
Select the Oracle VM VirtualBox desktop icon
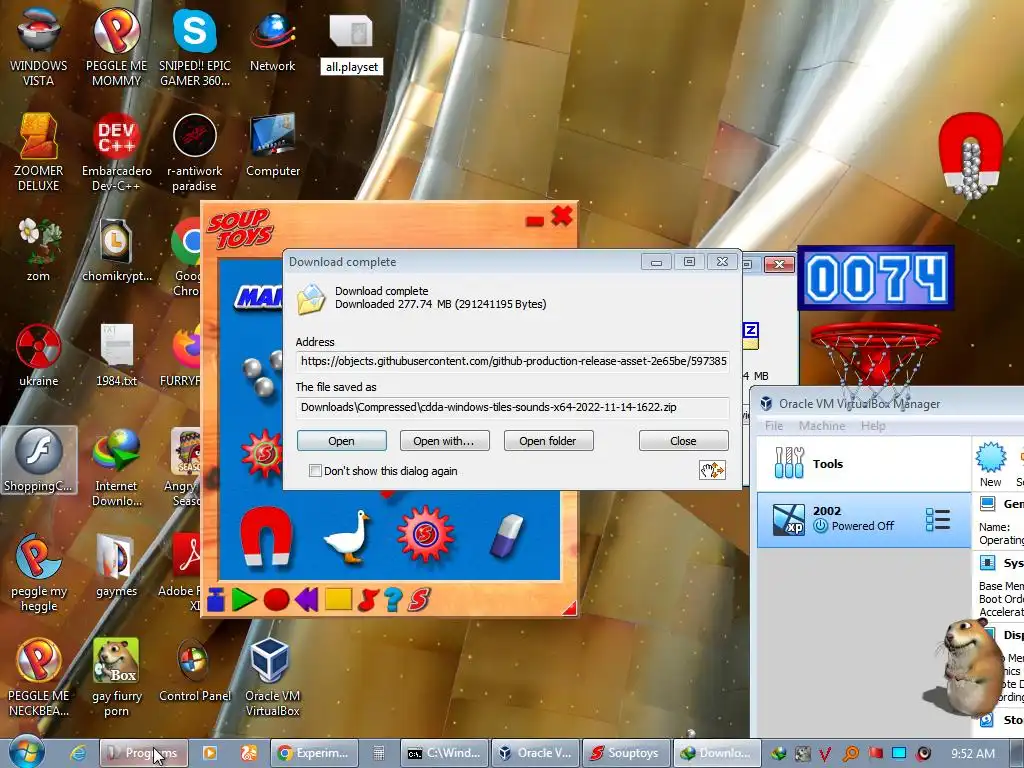tap(272, 677)
